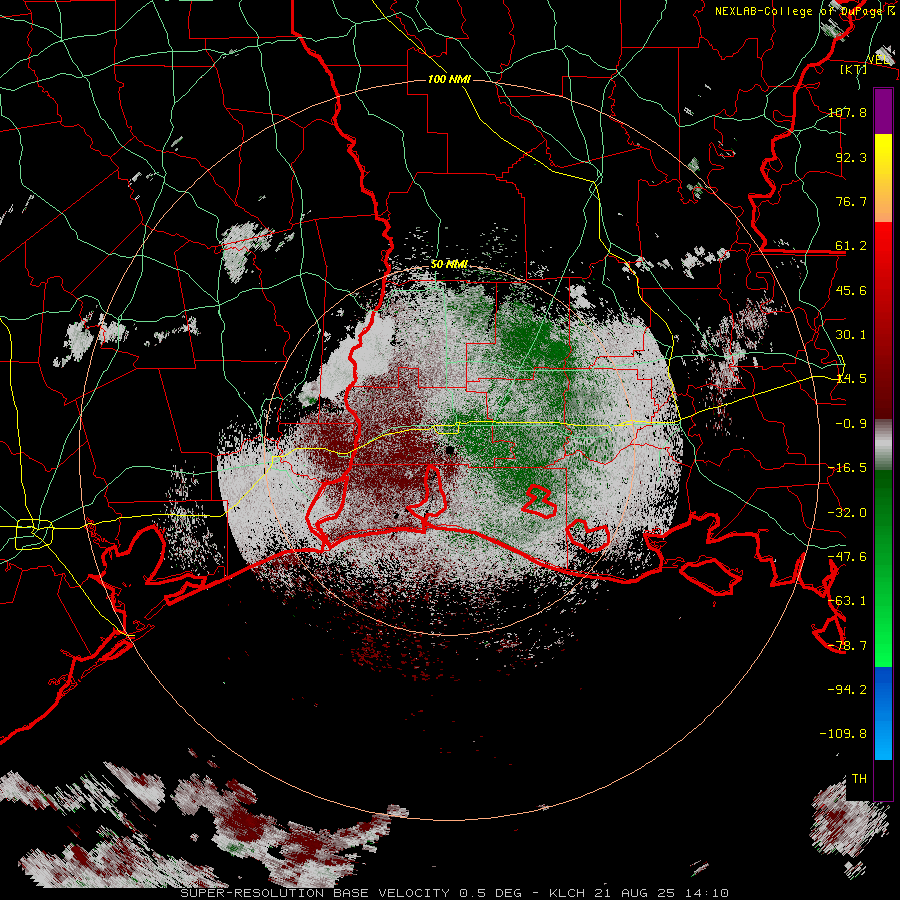Click the TH label on the scale
The image size is (900, 900).
tap(859, 779)
